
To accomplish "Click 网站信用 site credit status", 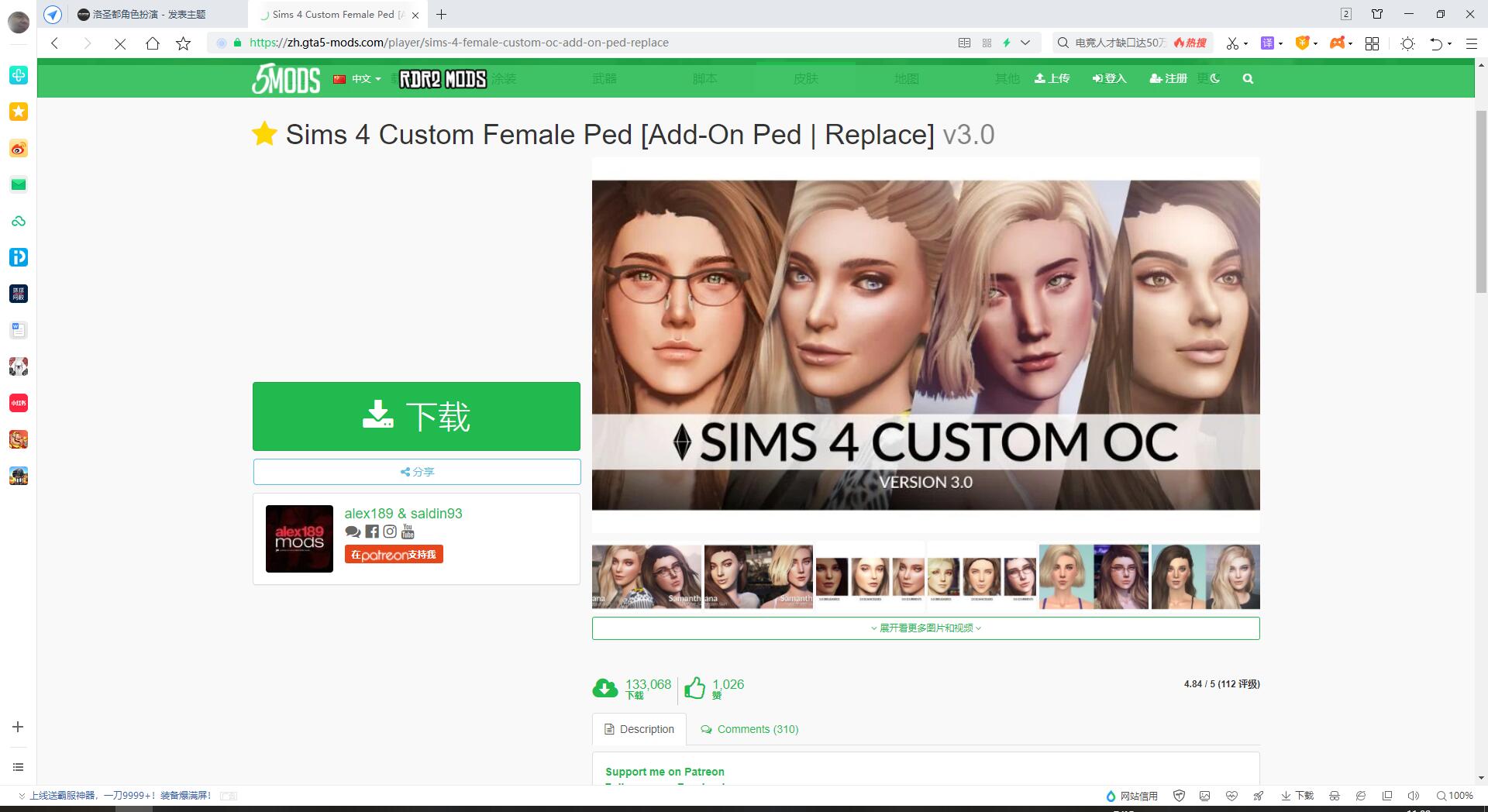I will [x=1131, y=796].
